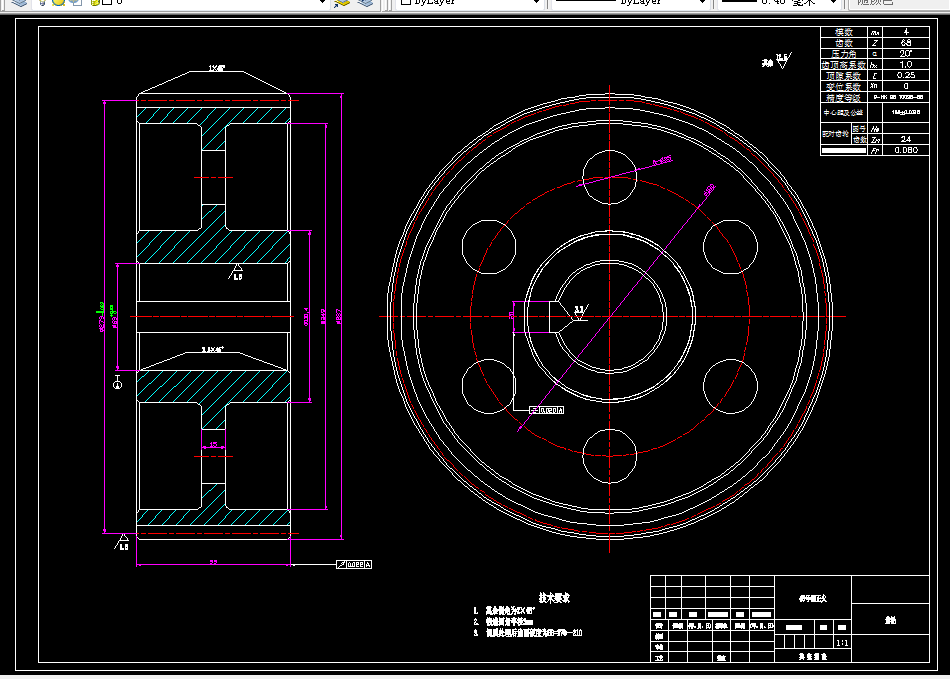This screenshot has height=679, width=950.
Task: Select the 1X45° chamfer label above the section view
Action: 217,68
